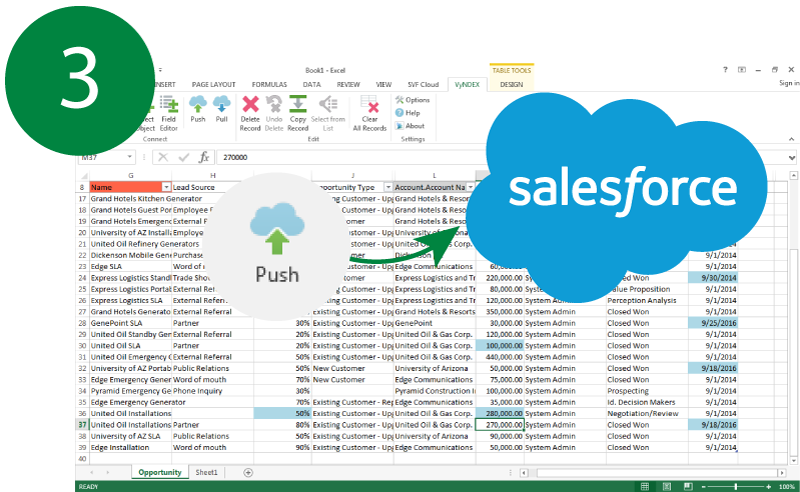Click the Excel Help question mark icon
The image size is (800, 492).
[x=725, y=69]
